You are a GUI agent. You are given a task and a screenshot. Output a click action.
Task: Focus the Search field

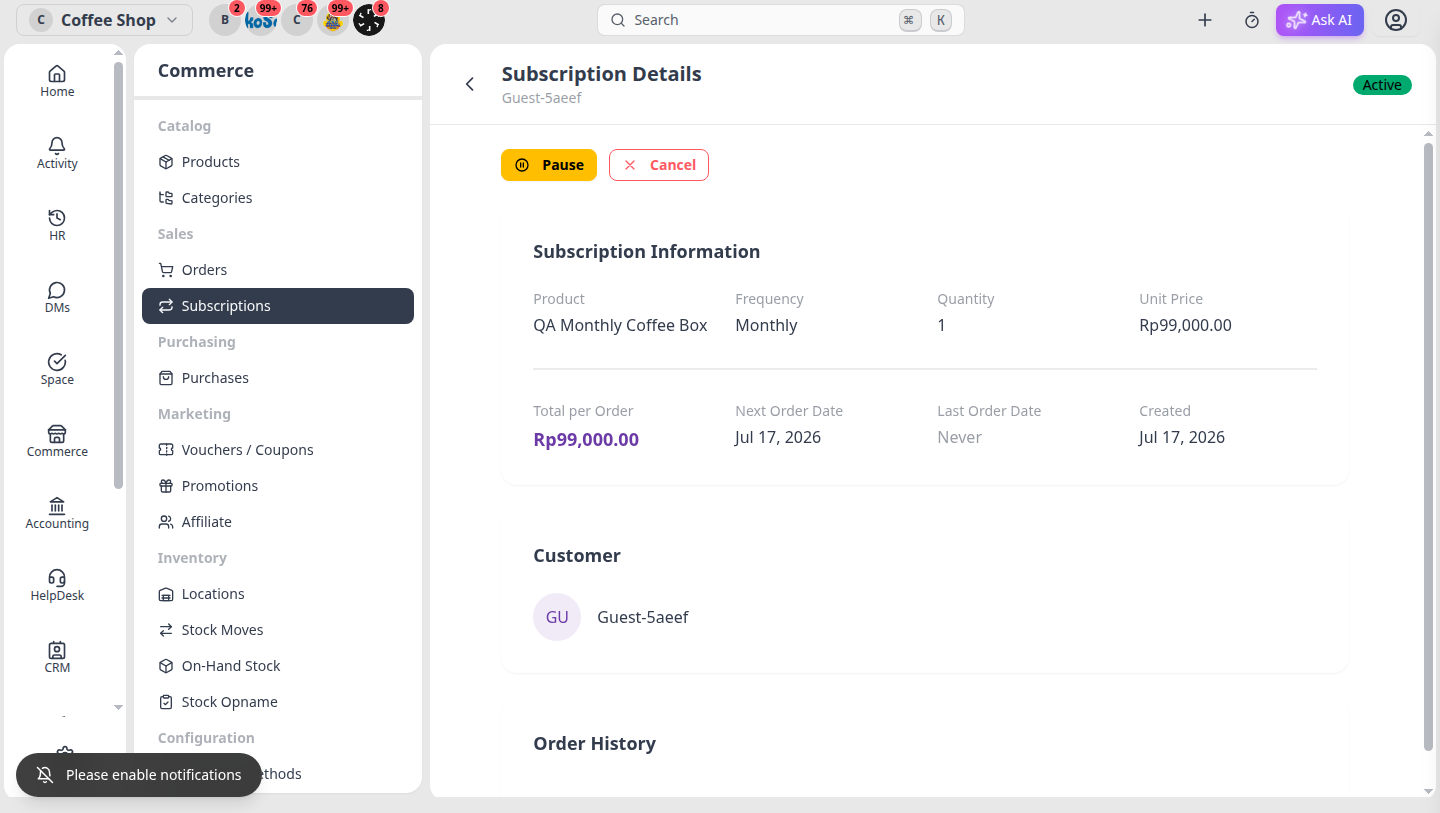pyautogui.click(x=781, y=20)
